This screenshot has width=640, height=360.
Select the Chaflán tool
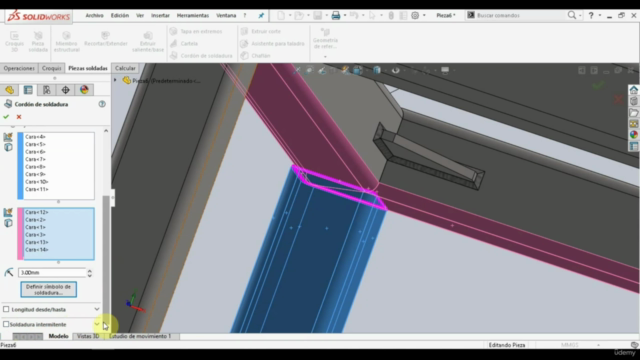pyautogui.click(x=256, y=56)
